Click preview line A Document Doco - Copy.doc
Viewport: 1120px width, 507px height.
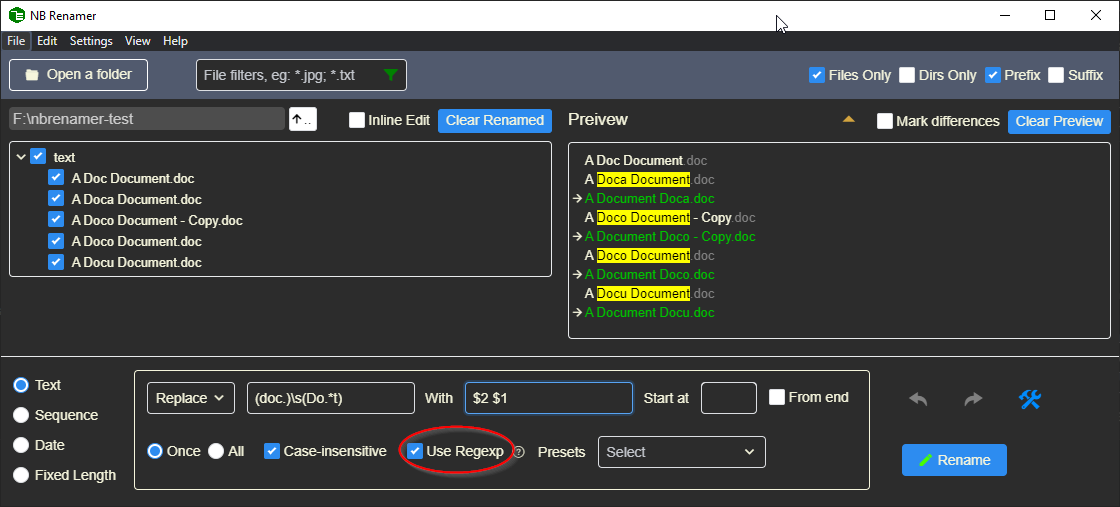(670, 236)
